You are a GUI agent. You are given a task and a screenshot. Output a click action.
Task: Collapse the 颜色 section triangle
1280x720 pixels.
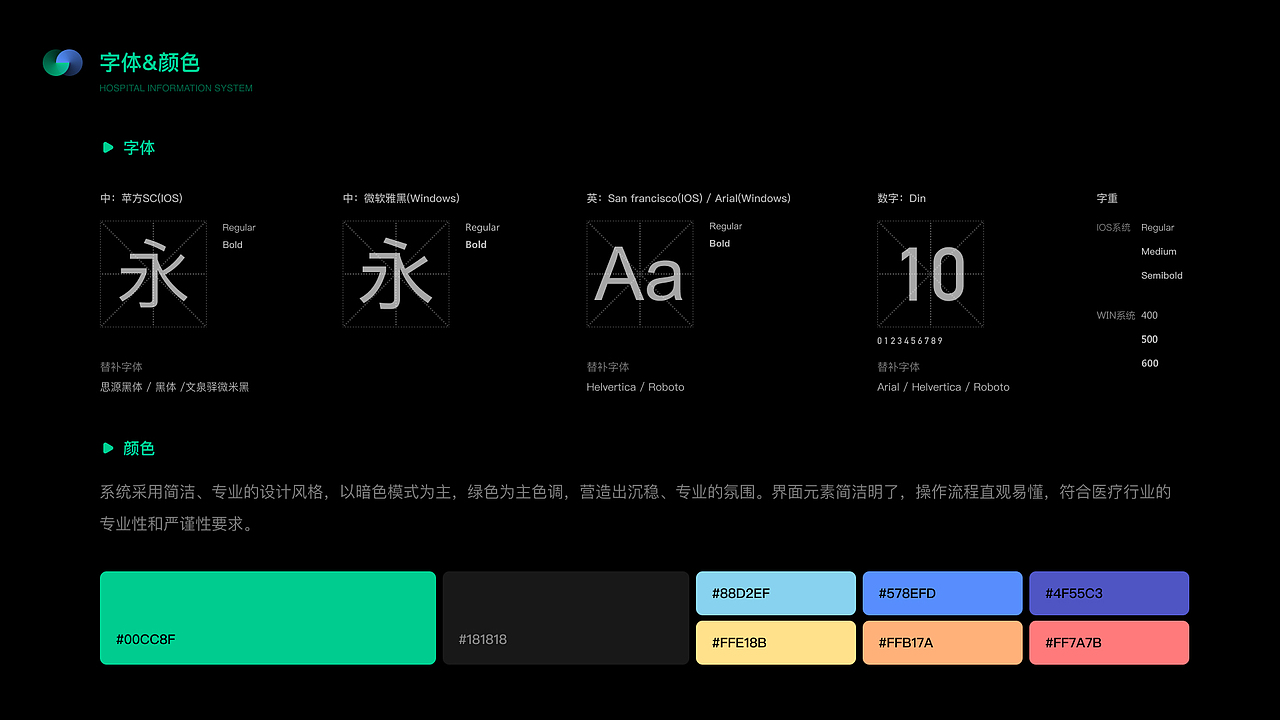tap(109, 448)
